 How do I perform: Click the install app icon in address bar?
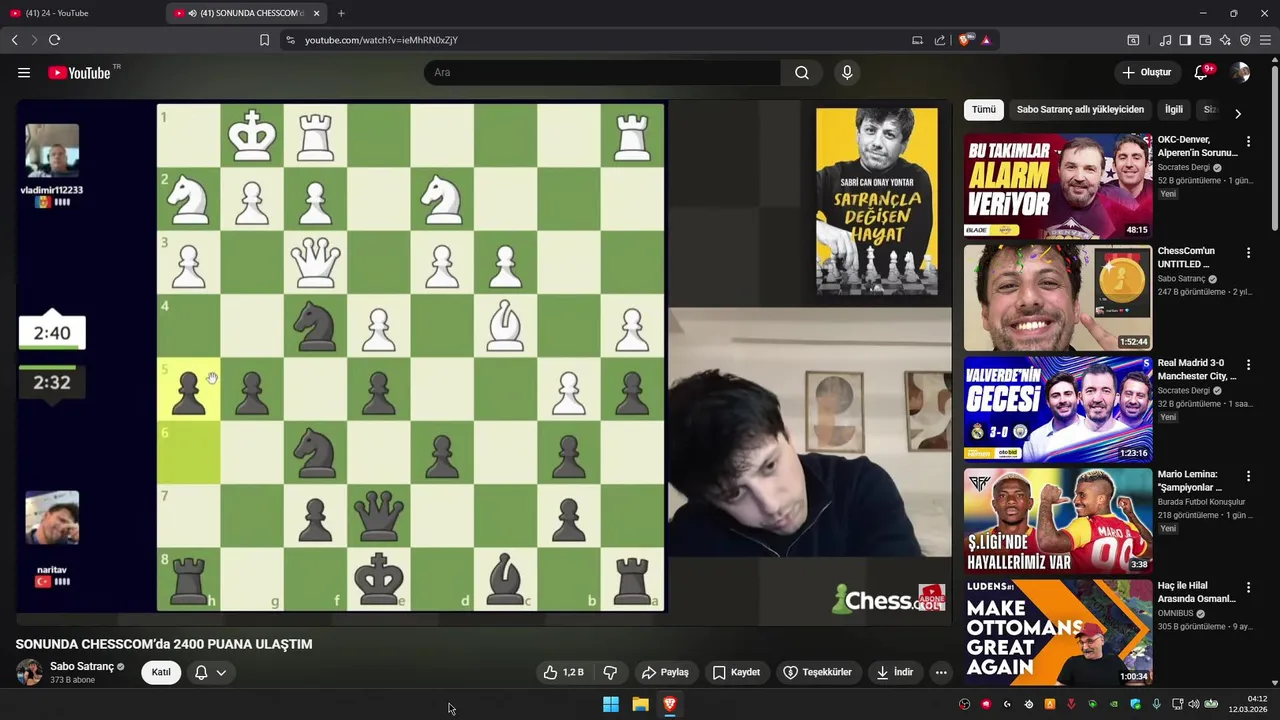tap(917, 40)
